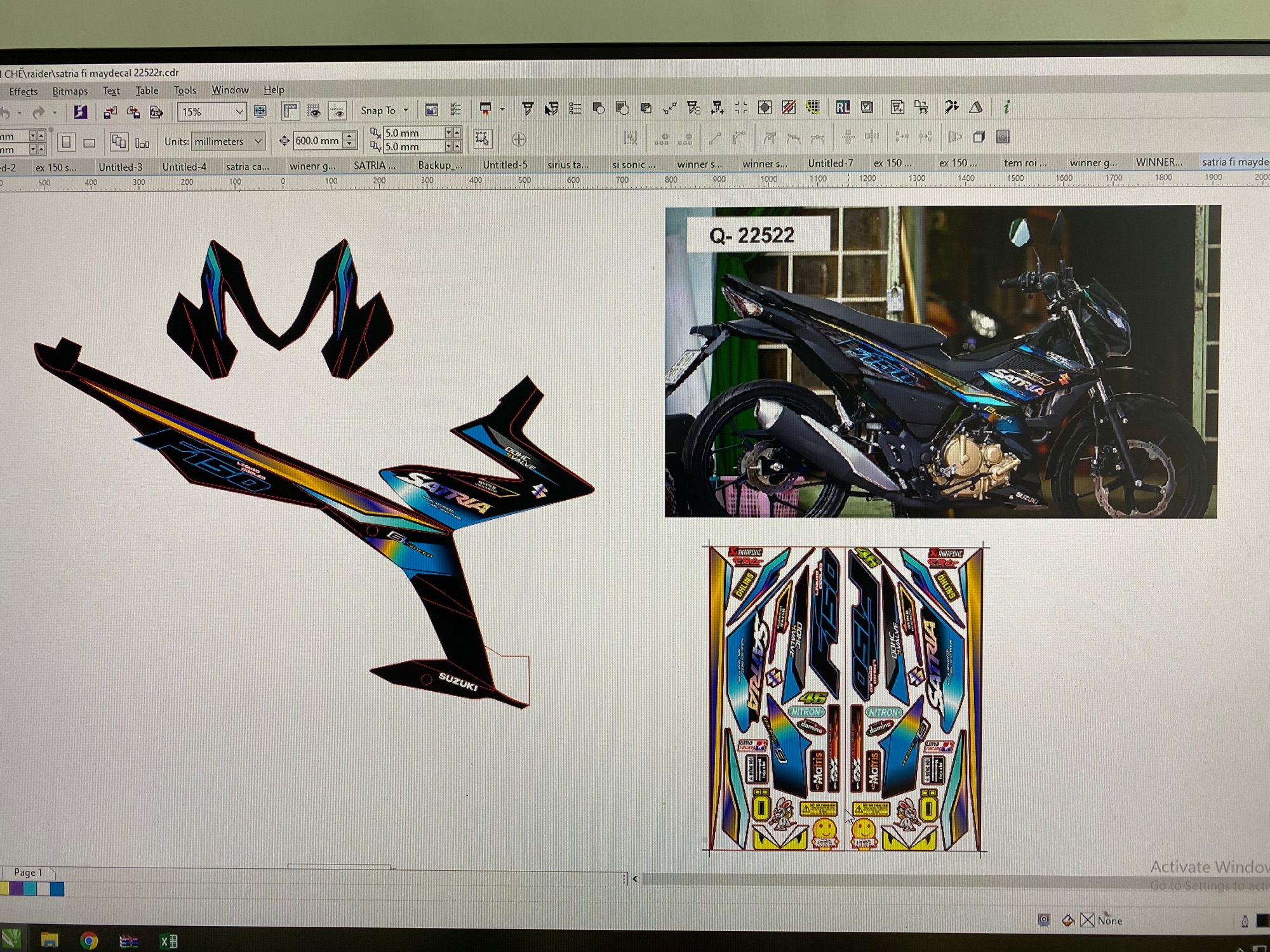Pick the blue swatch in document palette
The height and width of the screenshot is (952, 1270).
pos(57,889)
